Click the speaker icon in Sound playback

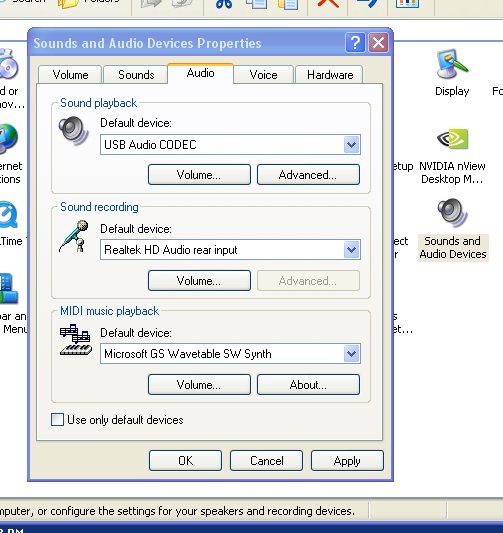point(73,131)
